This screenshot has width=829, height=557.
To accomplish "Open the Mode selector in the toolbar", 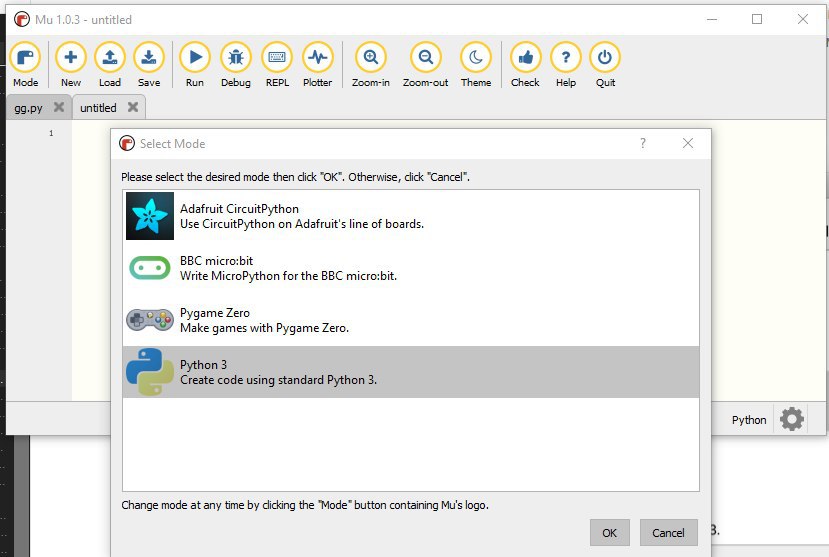I will (x=25, y=64).
